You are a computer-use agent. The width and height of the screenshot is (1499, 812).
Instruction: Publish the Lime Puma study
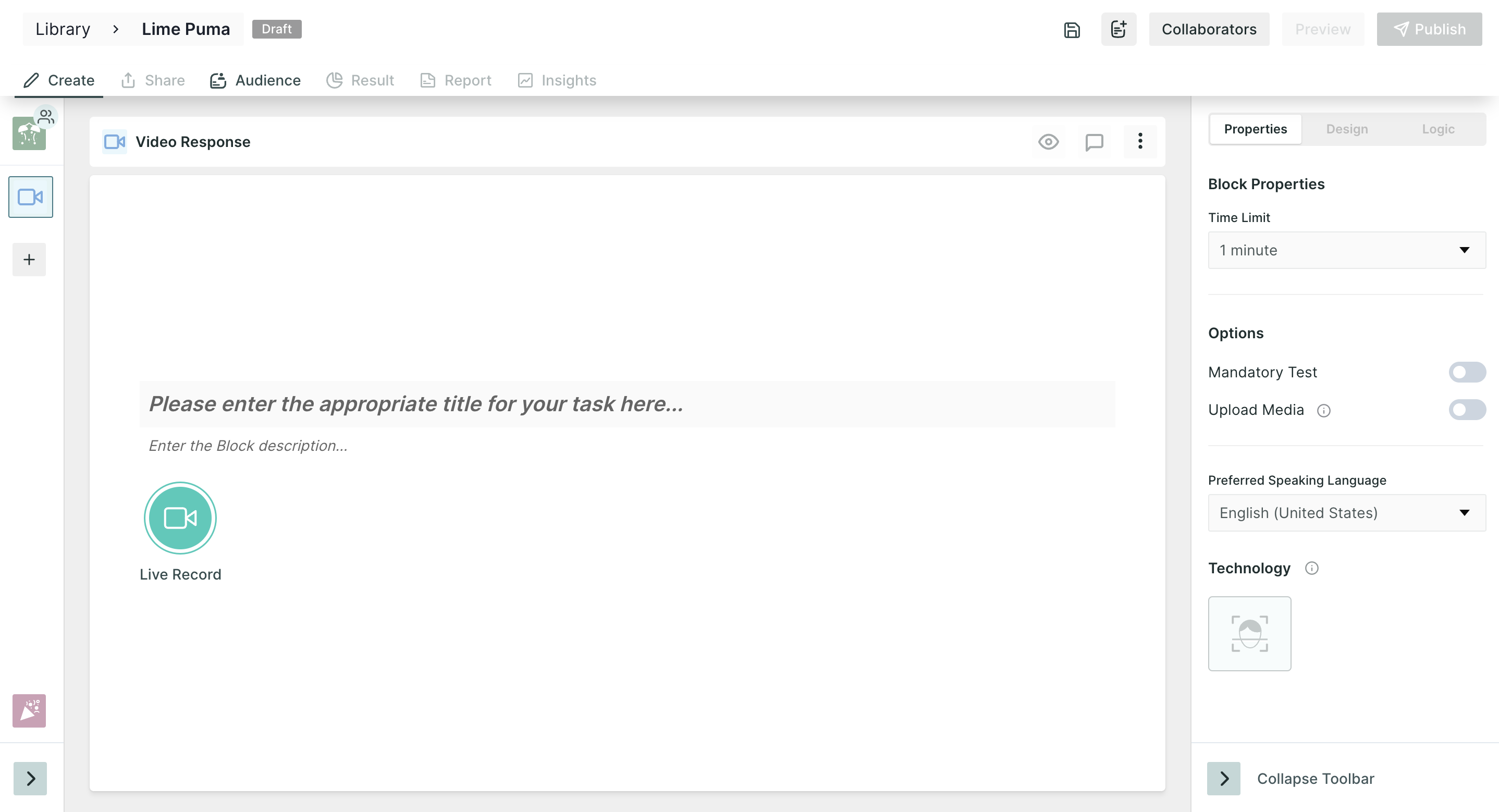1429,29
